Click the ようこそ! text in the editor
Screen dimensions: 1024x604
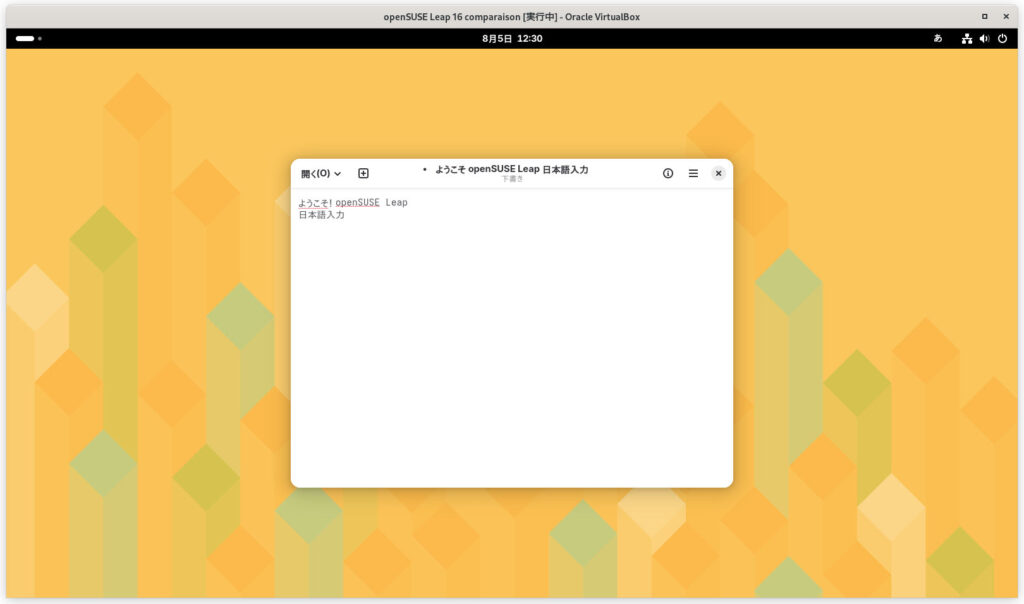click(x=315, y=202)
